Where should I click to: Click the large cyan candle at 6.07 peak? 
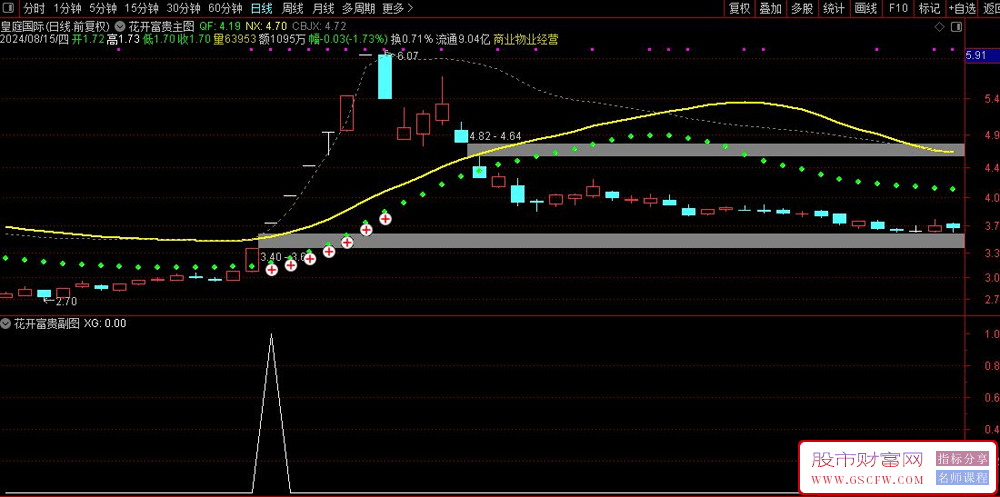point(385,77)
